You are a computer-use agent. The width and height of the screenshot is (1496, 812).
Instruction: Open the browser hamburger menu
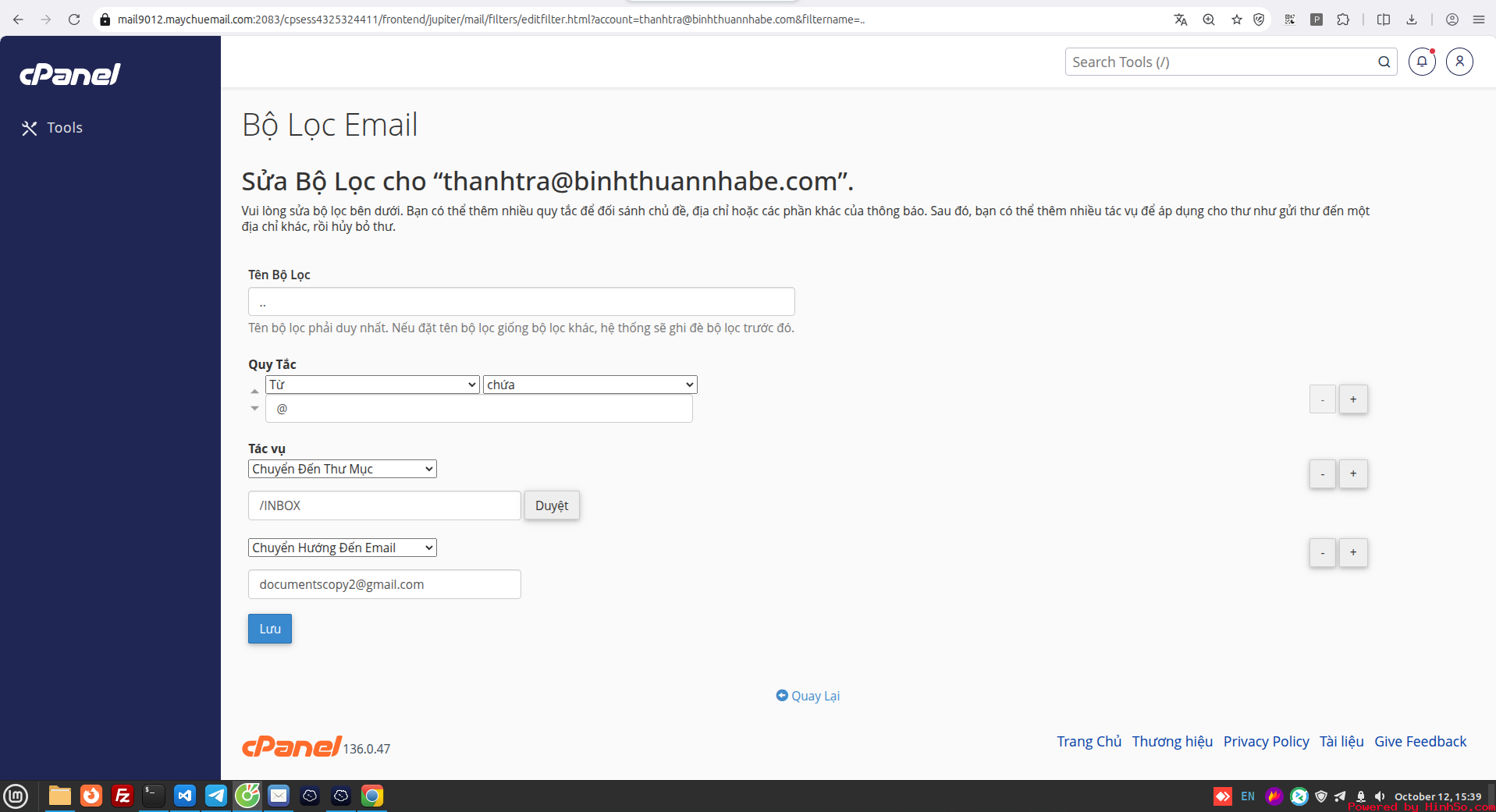point(1479,20)
